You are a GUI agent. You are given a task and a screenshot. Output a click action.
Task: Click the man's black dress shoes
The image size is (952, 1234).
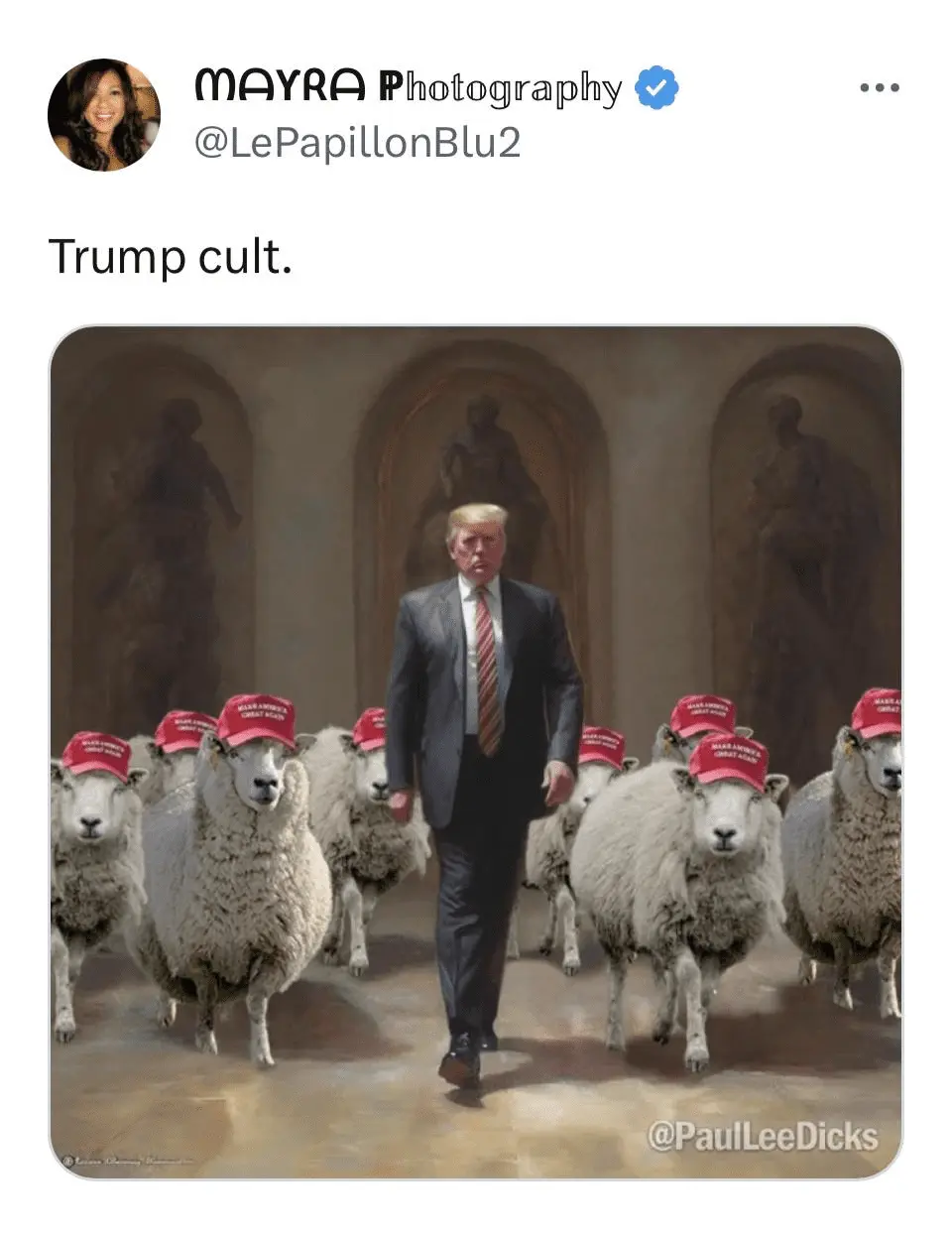(x=465, y=1057)
